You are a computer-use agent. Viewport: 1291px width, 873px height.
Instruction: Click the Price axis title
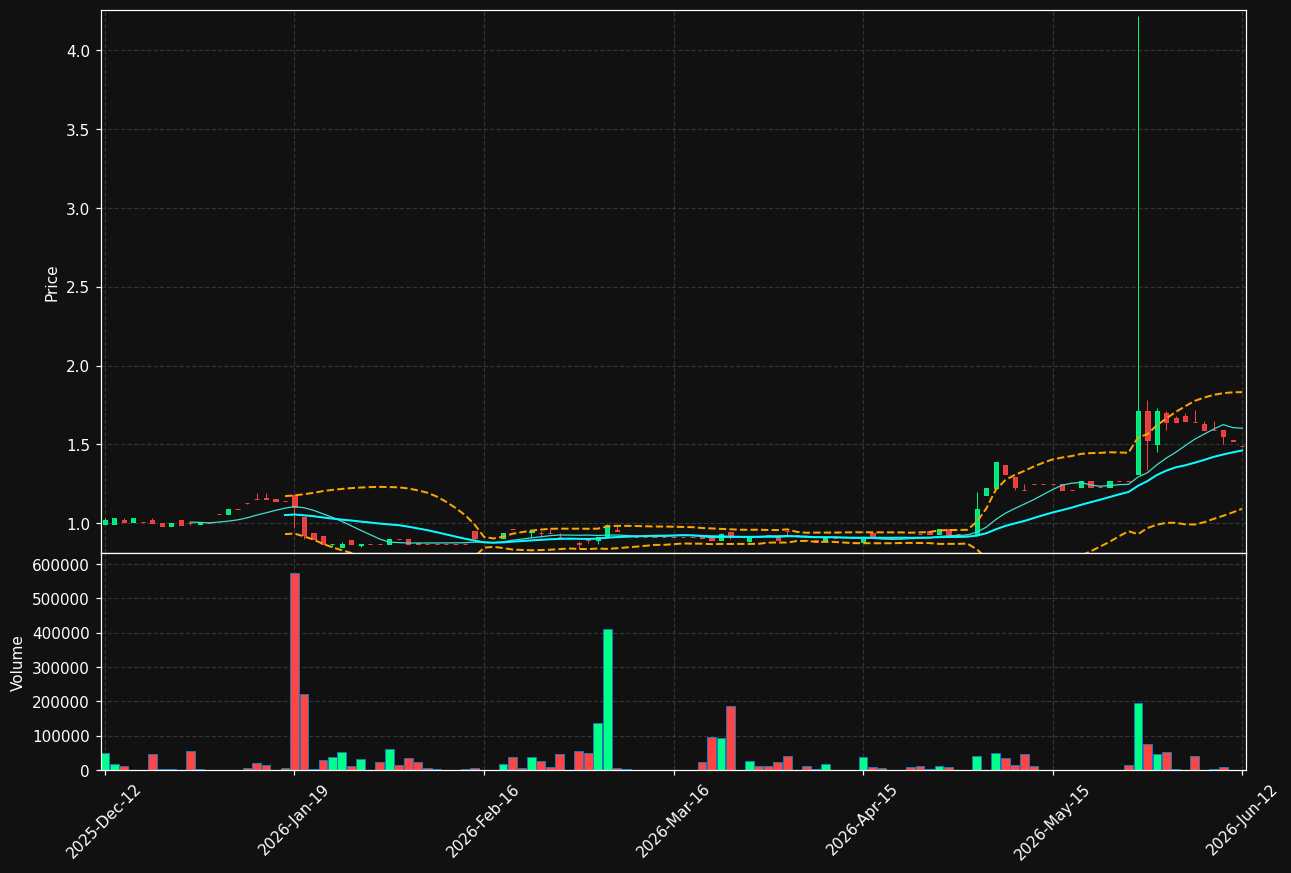coord(52,283)
